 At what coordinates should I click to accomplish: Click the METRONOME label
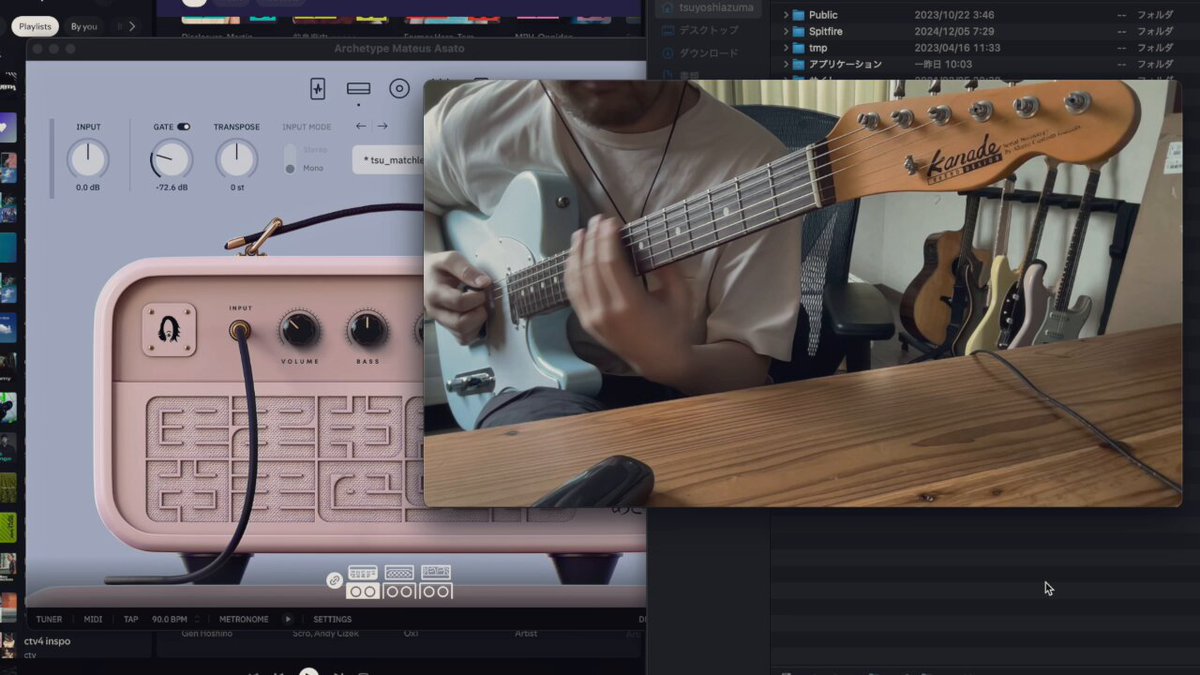click(x=244, y=619)
